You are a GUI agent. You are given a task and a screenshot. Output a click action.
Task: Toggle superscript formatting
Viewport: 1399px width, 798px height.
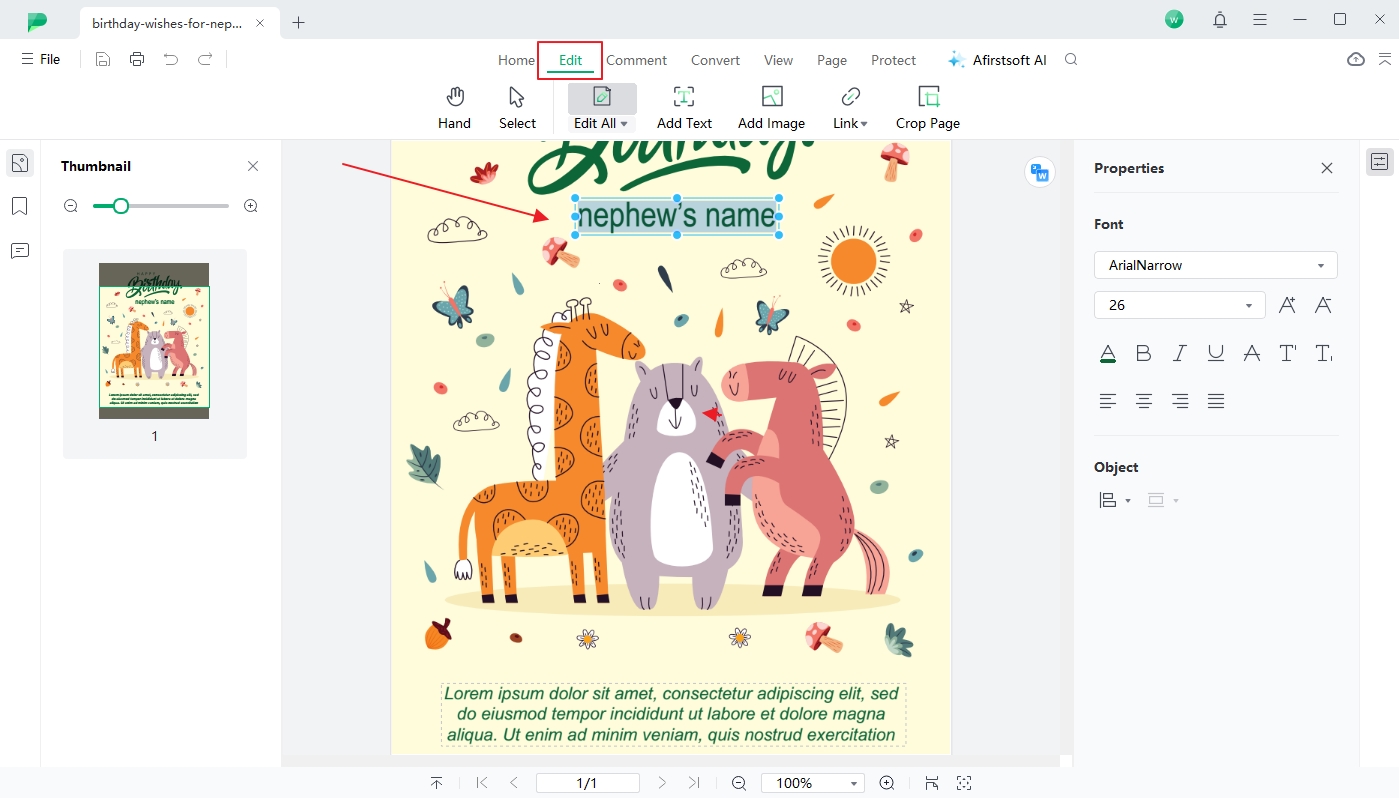tap(1288, 353)
